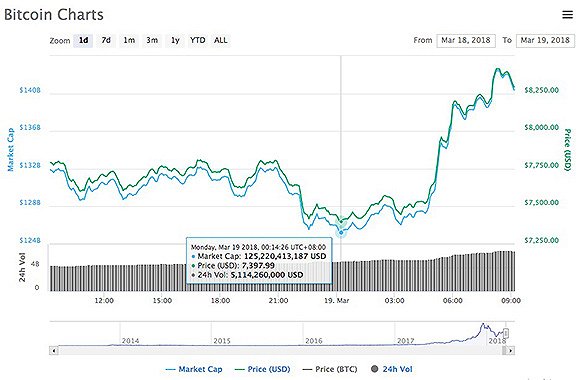Click the highlighted Price (USD) data point
580x380 pixels.
(x=341, y=221)
